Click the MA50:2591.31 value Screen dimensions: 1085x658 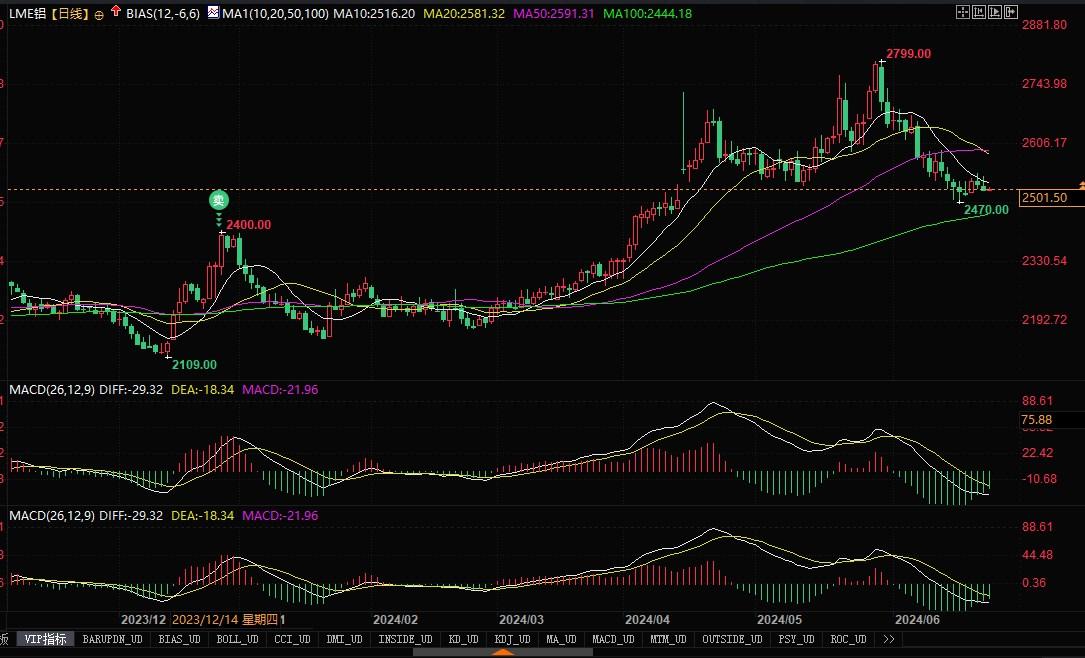click(553, 13)
